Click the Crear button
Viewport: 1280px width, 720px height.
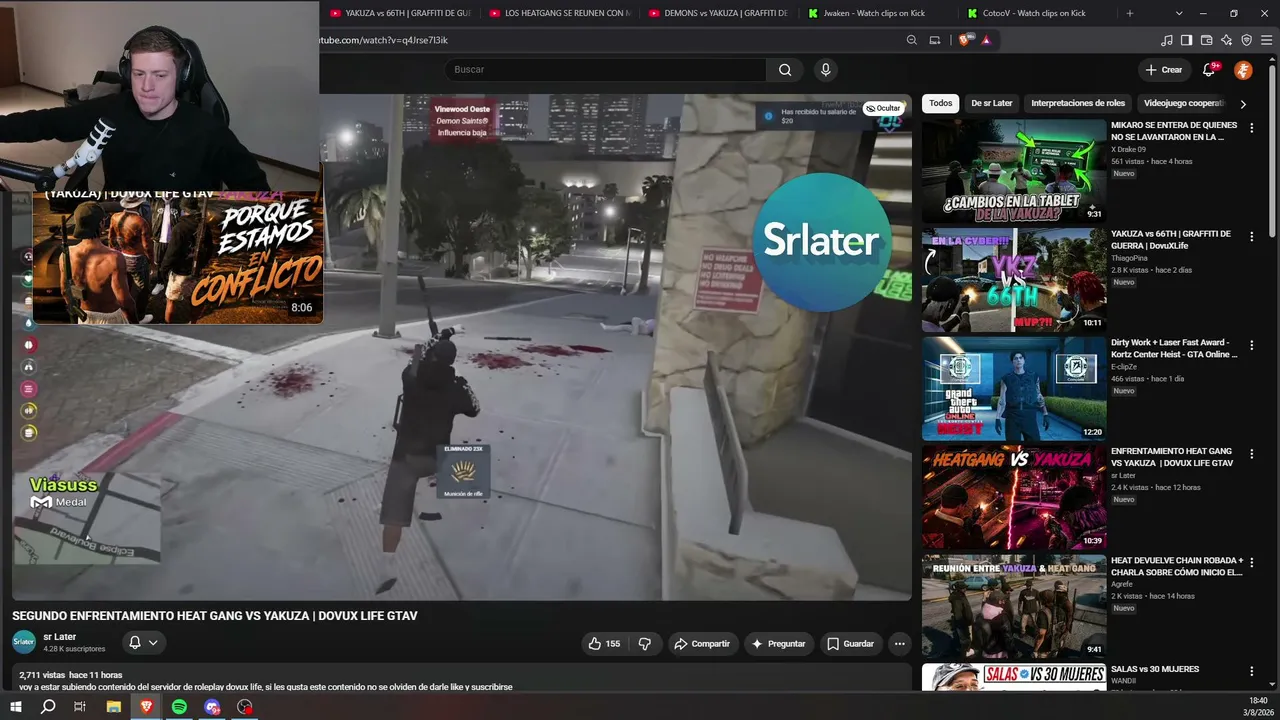[x=1164, y=70]
